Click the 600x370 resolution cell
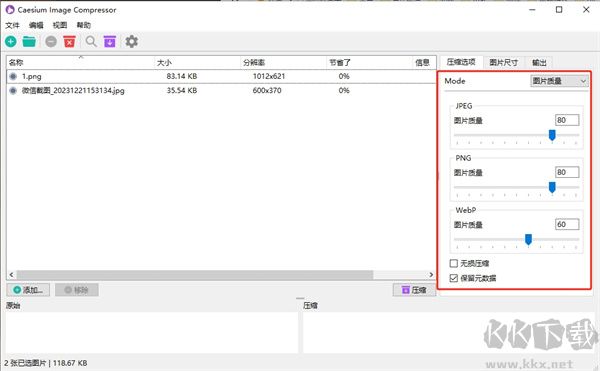This screenshot has width=600, height=371. [267, 91]
